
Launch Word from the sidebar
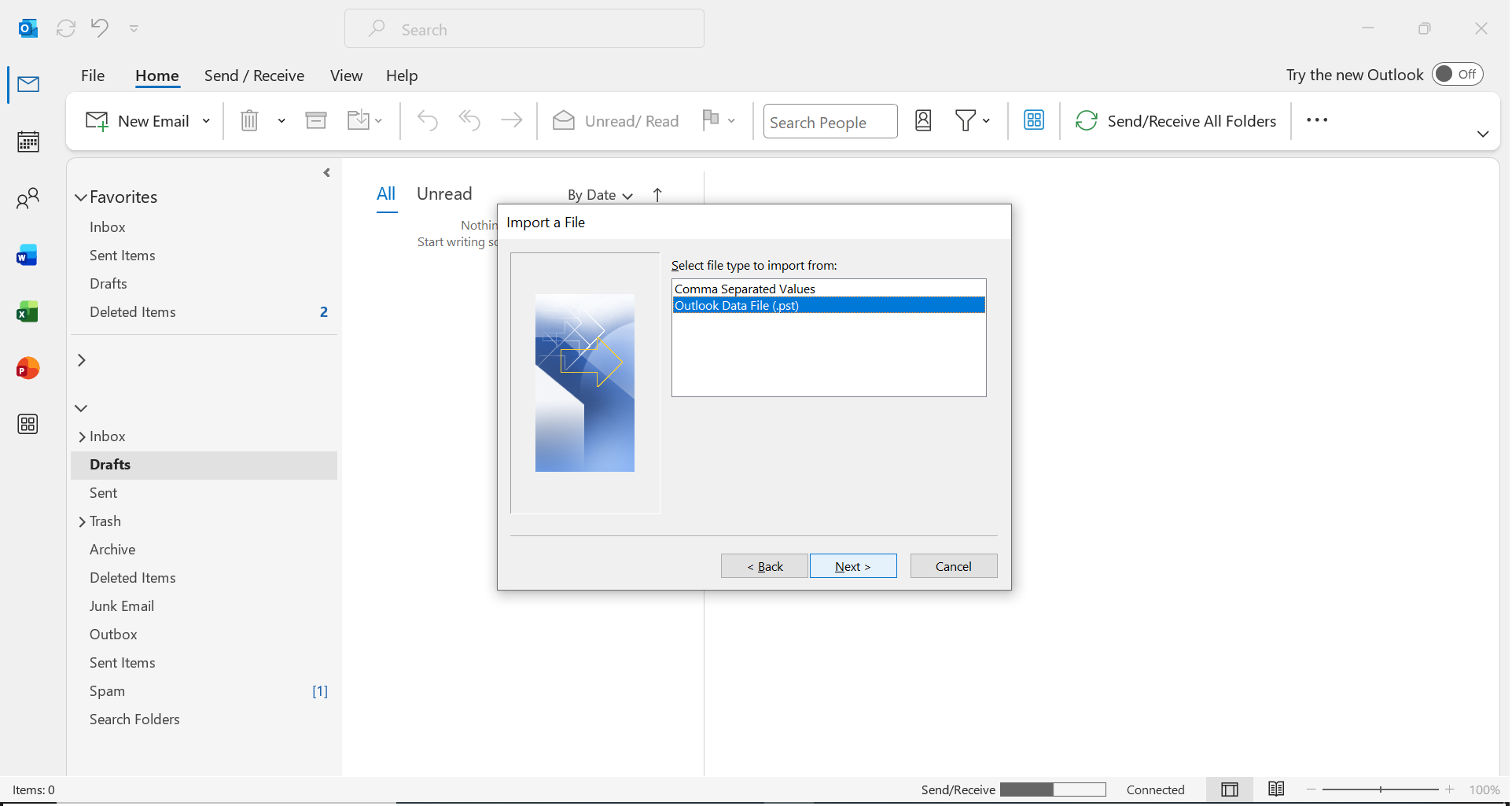28,256
